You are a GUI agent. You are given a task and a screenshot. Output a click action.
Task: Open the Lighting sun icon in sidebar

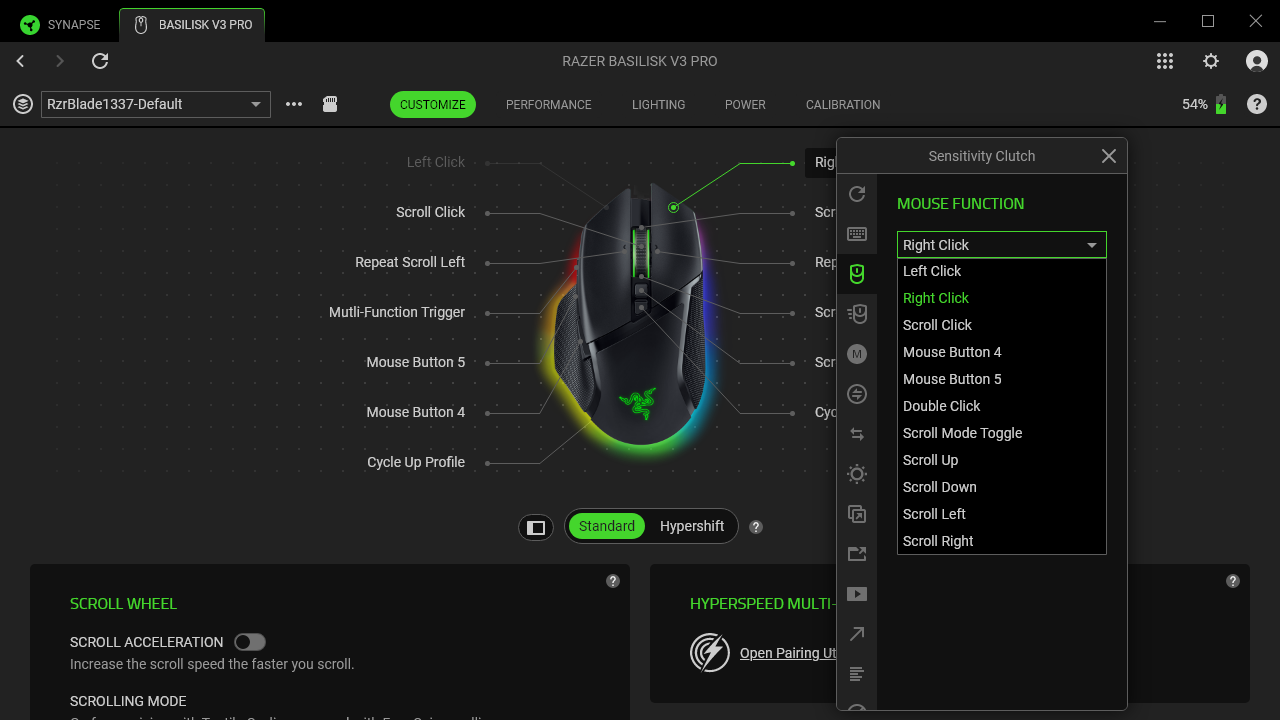[856, 474]
